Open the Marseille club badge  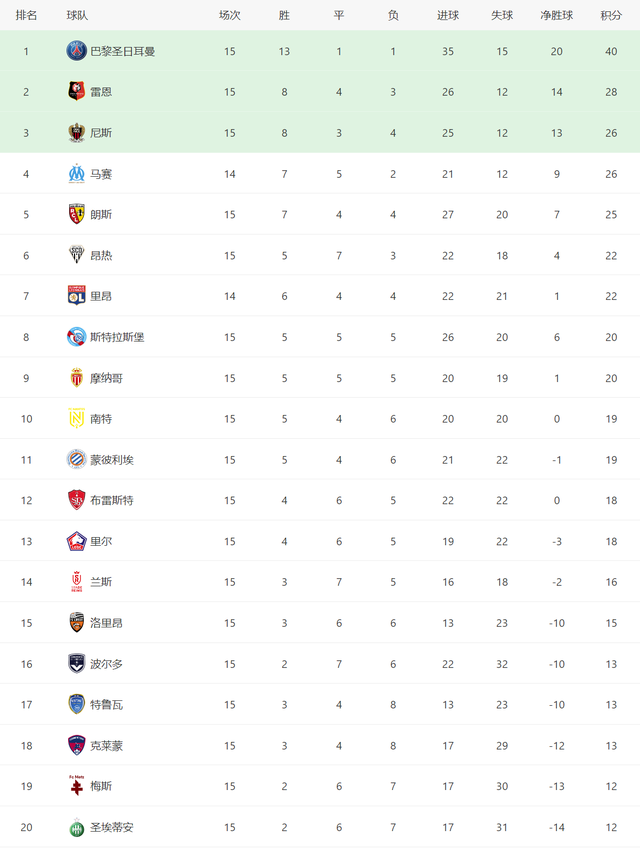pos(76,173)
